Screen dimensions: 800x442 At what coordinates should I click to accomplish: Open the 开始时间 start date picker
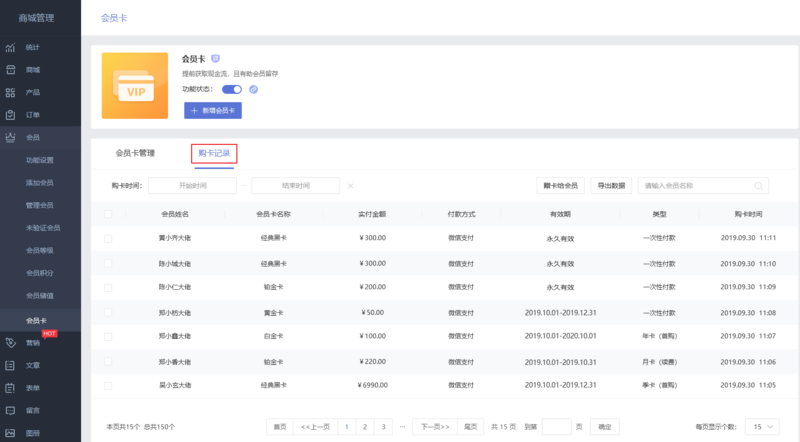tap(193, 186)
